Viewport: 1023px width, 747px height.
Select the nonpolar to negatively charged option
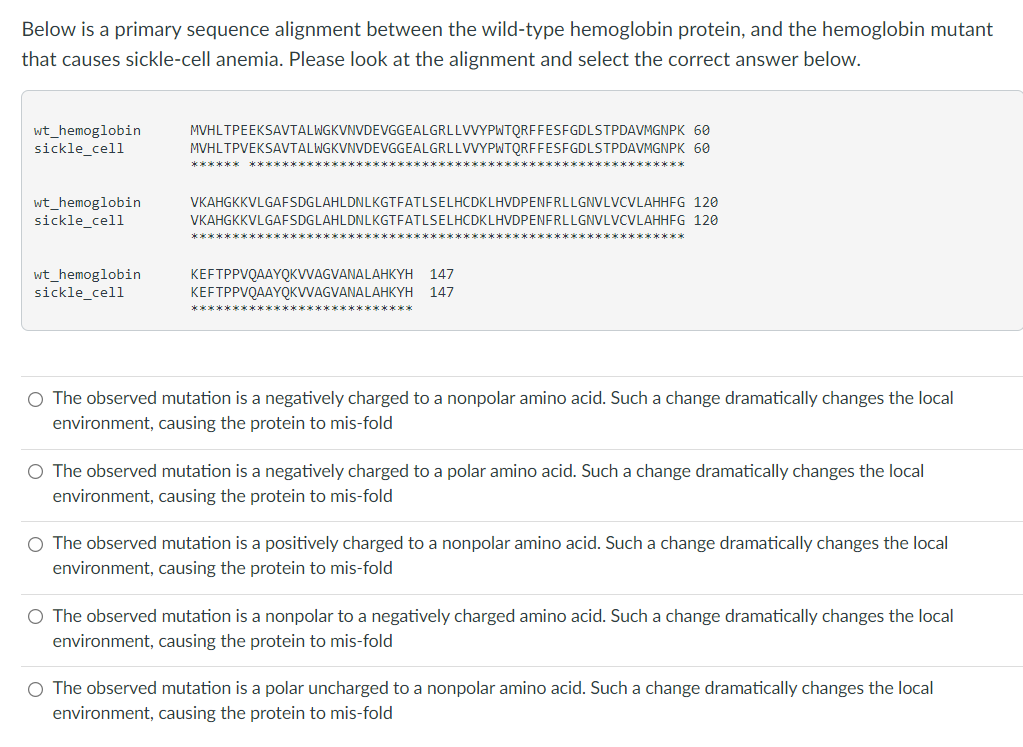pyautogui.click(x=35, y=616)
